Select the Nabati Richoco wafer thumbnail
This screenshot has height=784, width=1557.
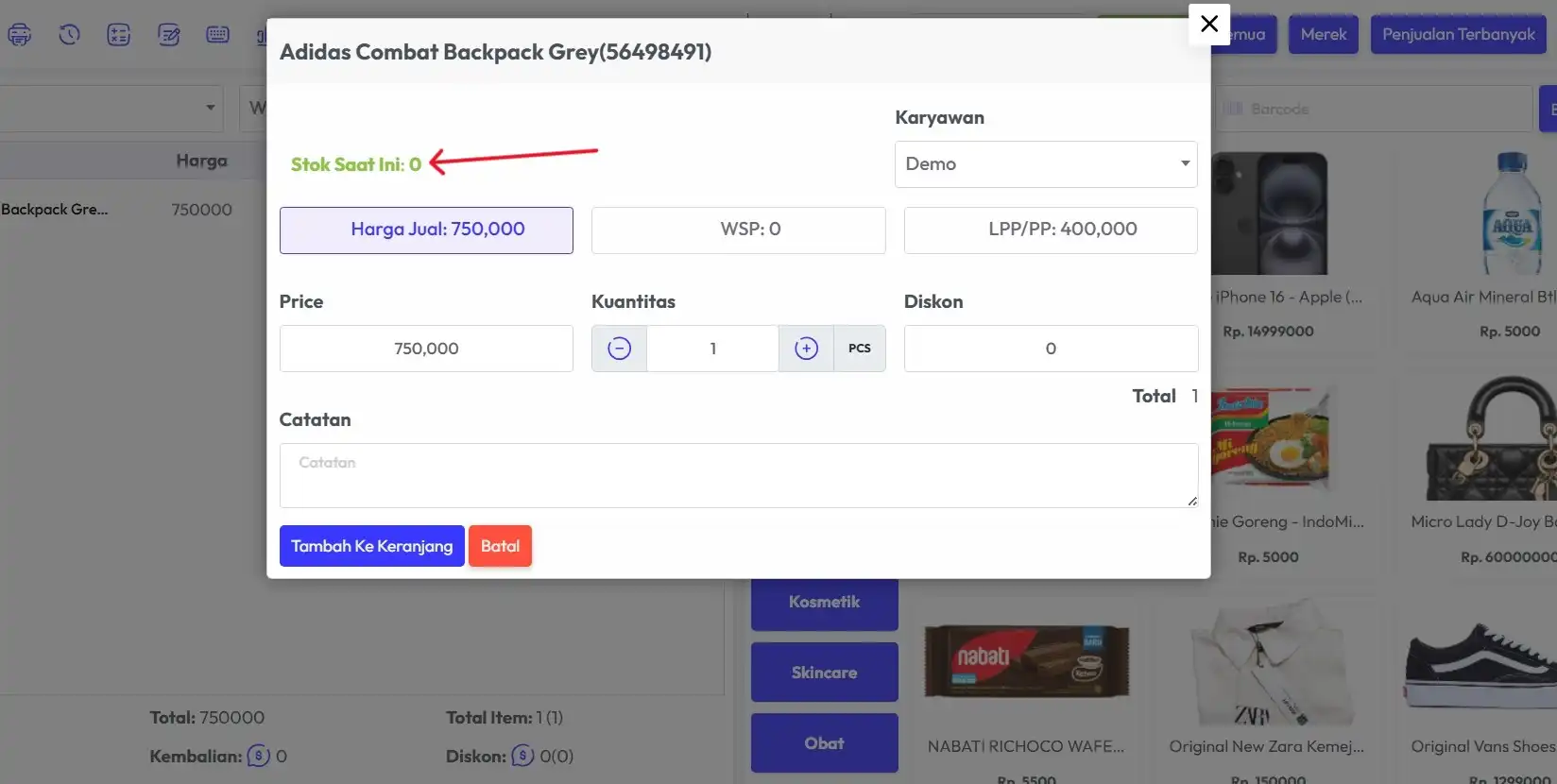pos(1026,661)
